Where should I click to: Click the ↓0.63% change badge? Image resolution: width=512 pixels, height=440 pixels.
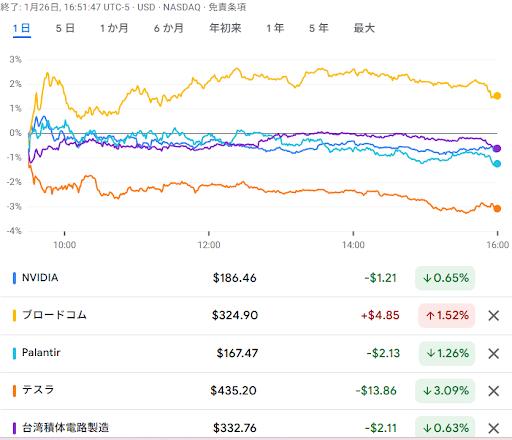tap(445, 427)
